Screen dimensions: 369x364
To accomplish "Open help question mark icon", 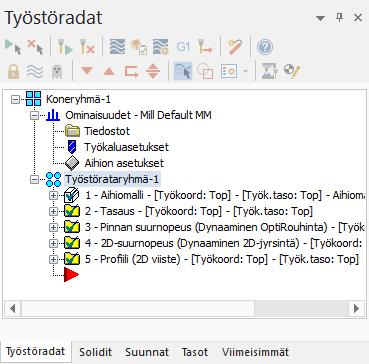I will coord(265,47).
